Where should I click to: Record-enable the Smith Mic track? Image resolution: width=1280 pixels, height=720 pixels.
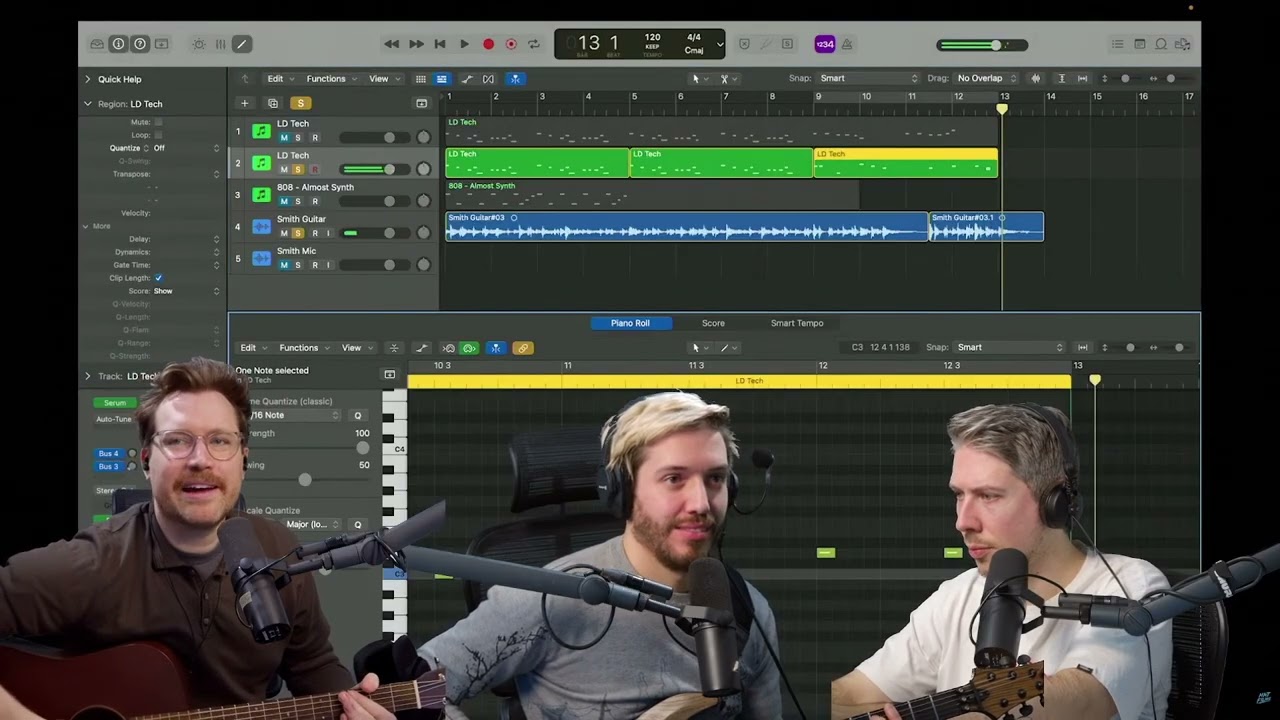(x=314, y=265)
